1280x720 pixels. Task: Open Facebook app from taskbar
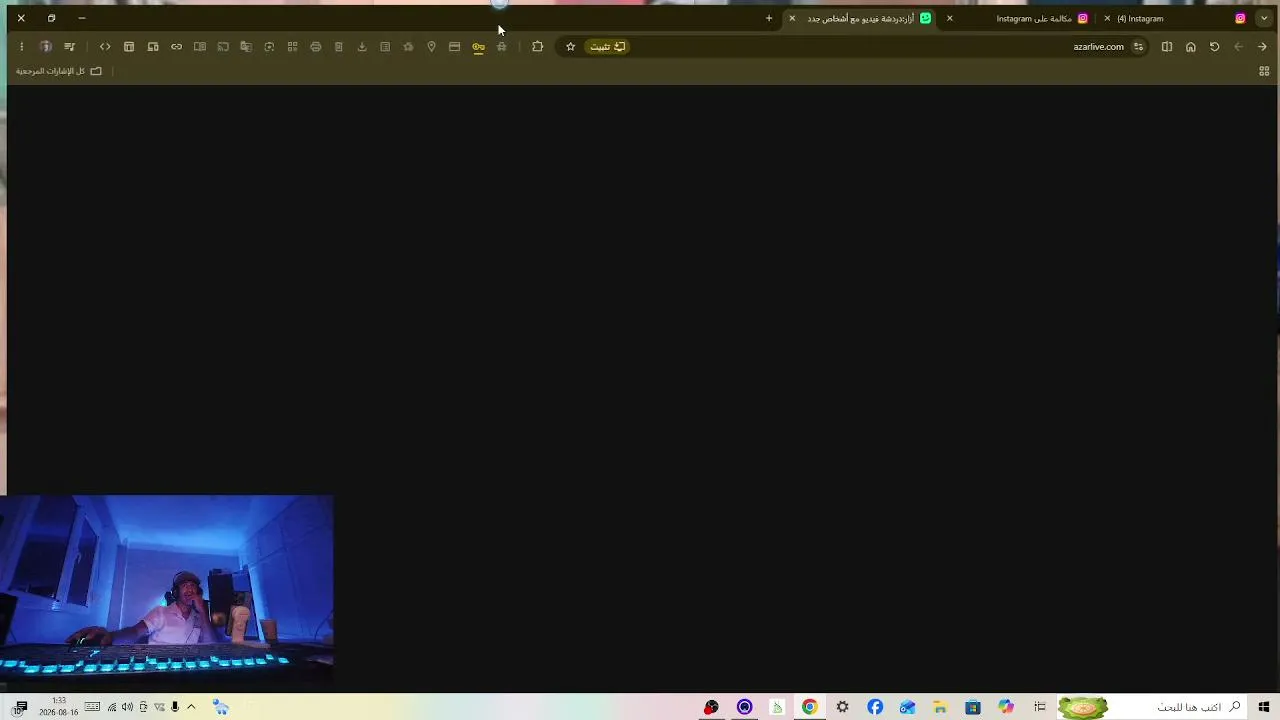click(x=875, y=707)
